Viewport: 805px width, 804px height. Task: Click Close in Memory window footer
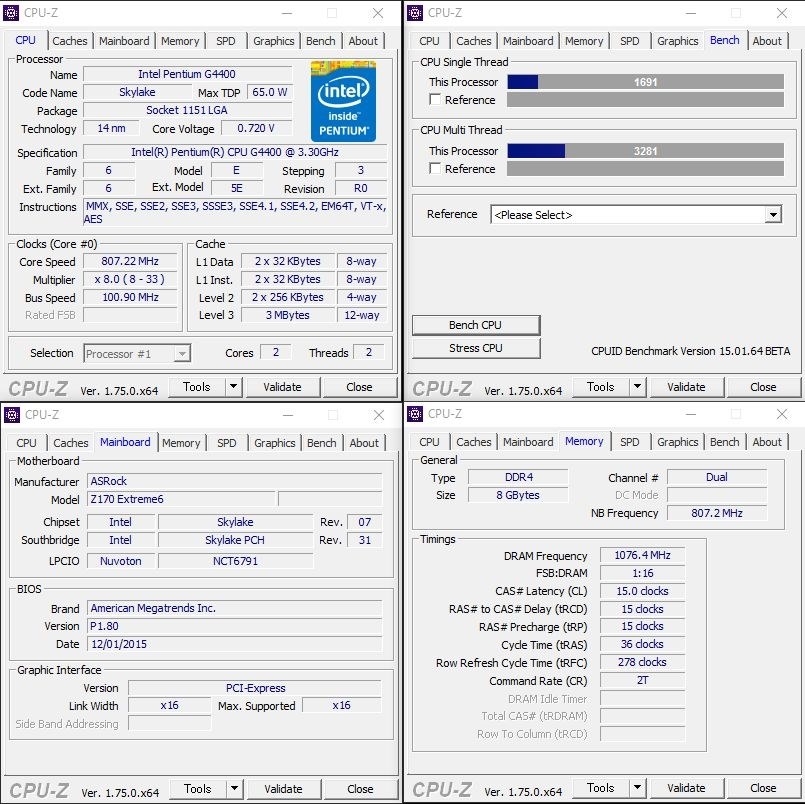tap(763, 787)
